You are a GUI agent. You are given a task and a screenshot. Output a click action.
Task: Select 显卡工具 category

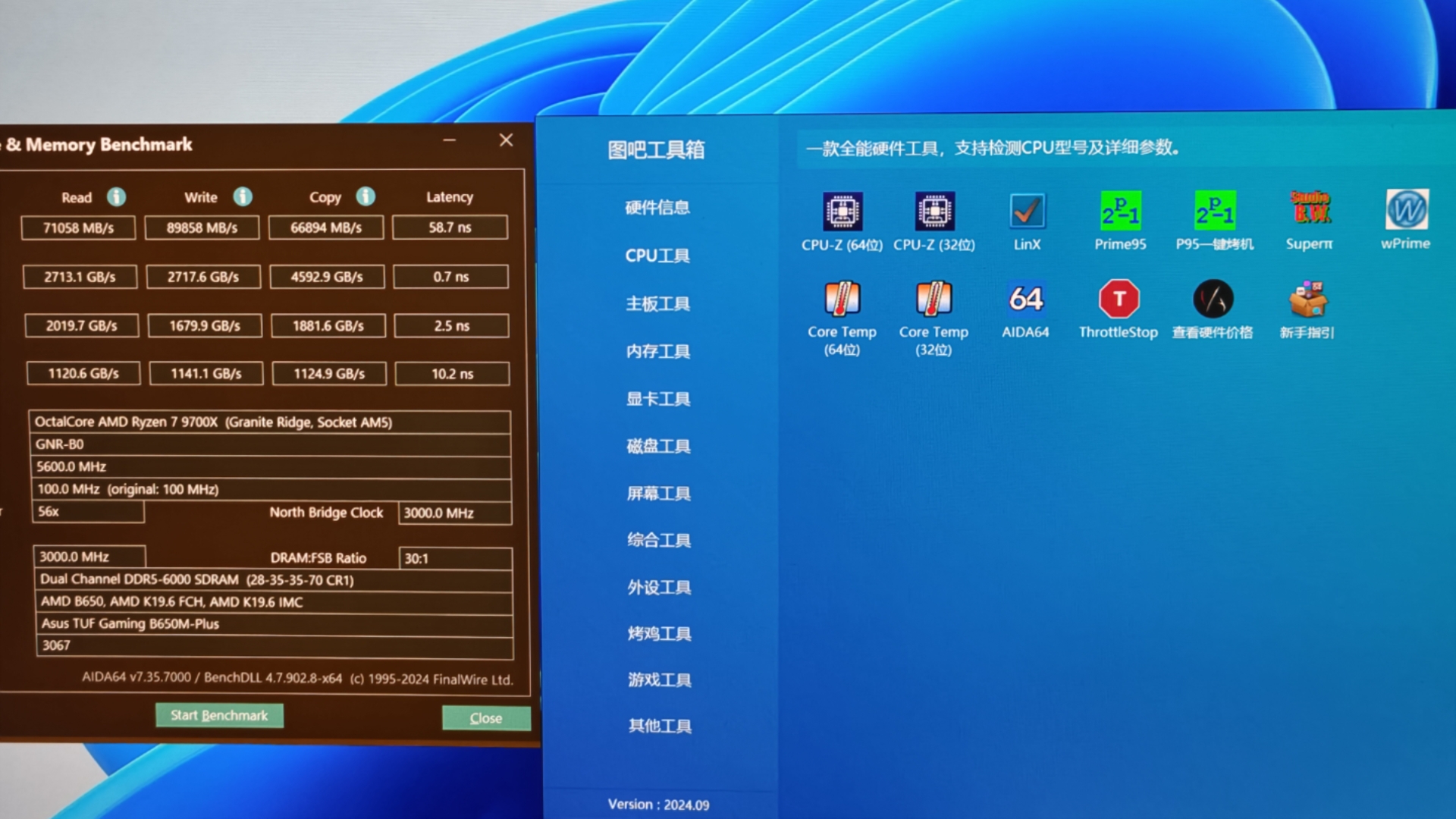[x=658, y=400]
